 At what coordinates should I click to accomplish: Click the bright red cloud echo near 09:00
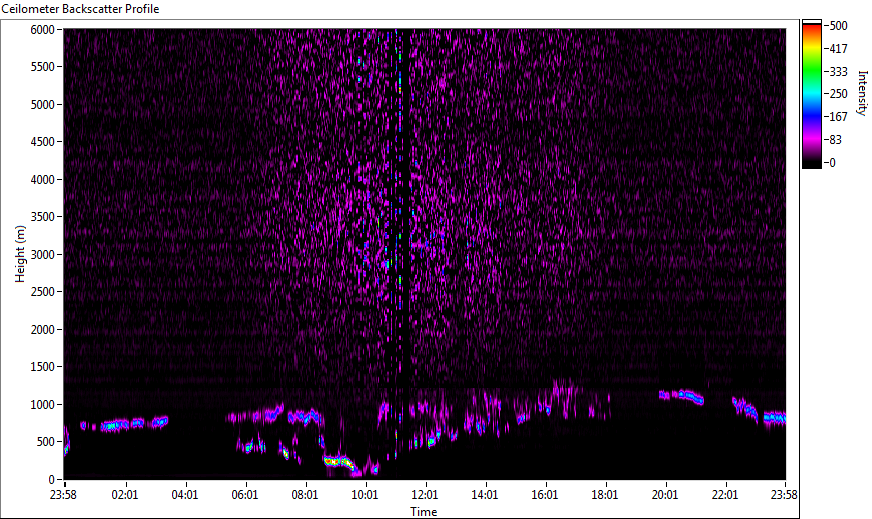(338, 462)
